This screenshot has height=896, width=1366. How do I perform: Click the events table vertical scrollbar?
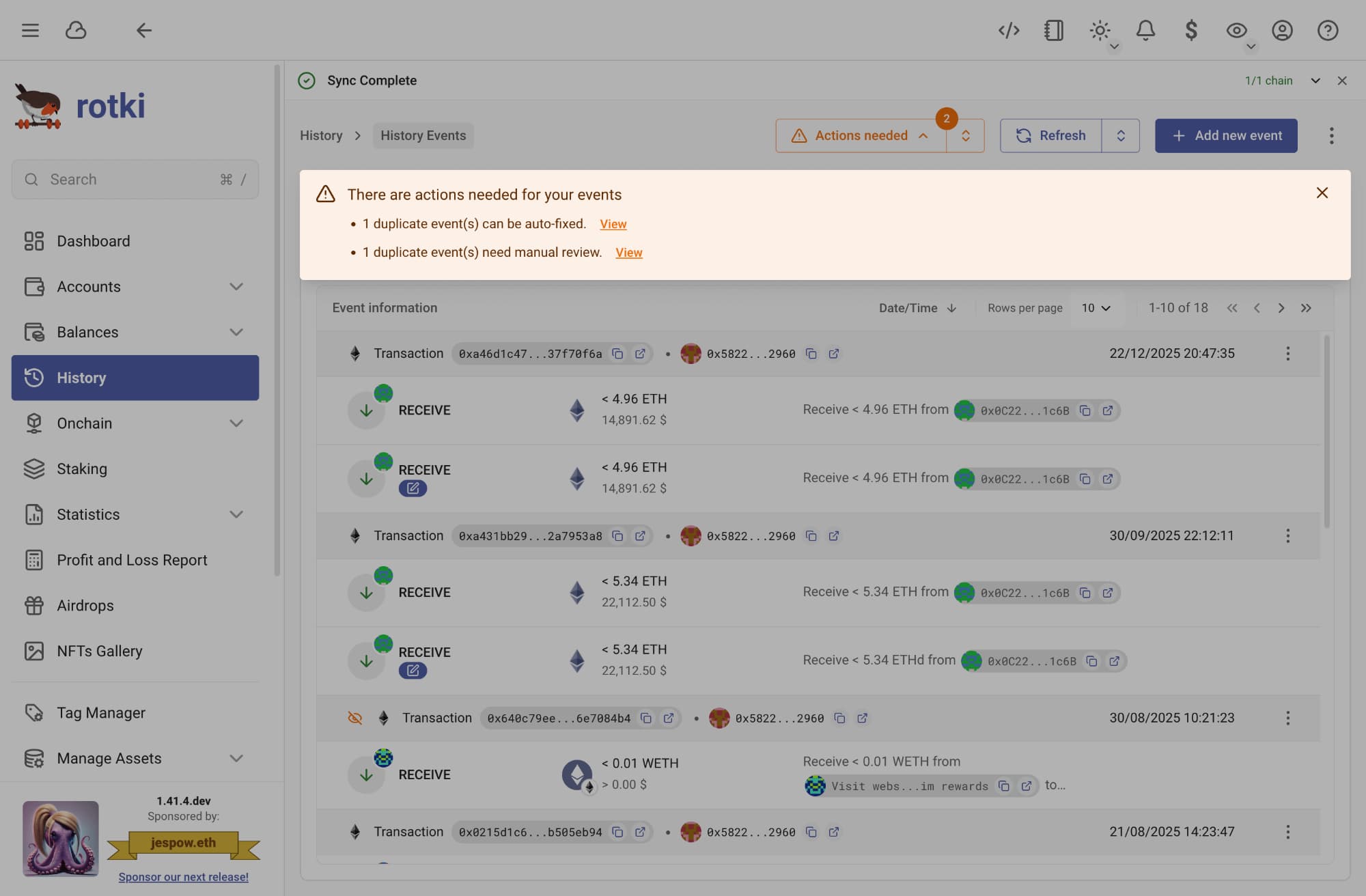(x=1327, y=430)
